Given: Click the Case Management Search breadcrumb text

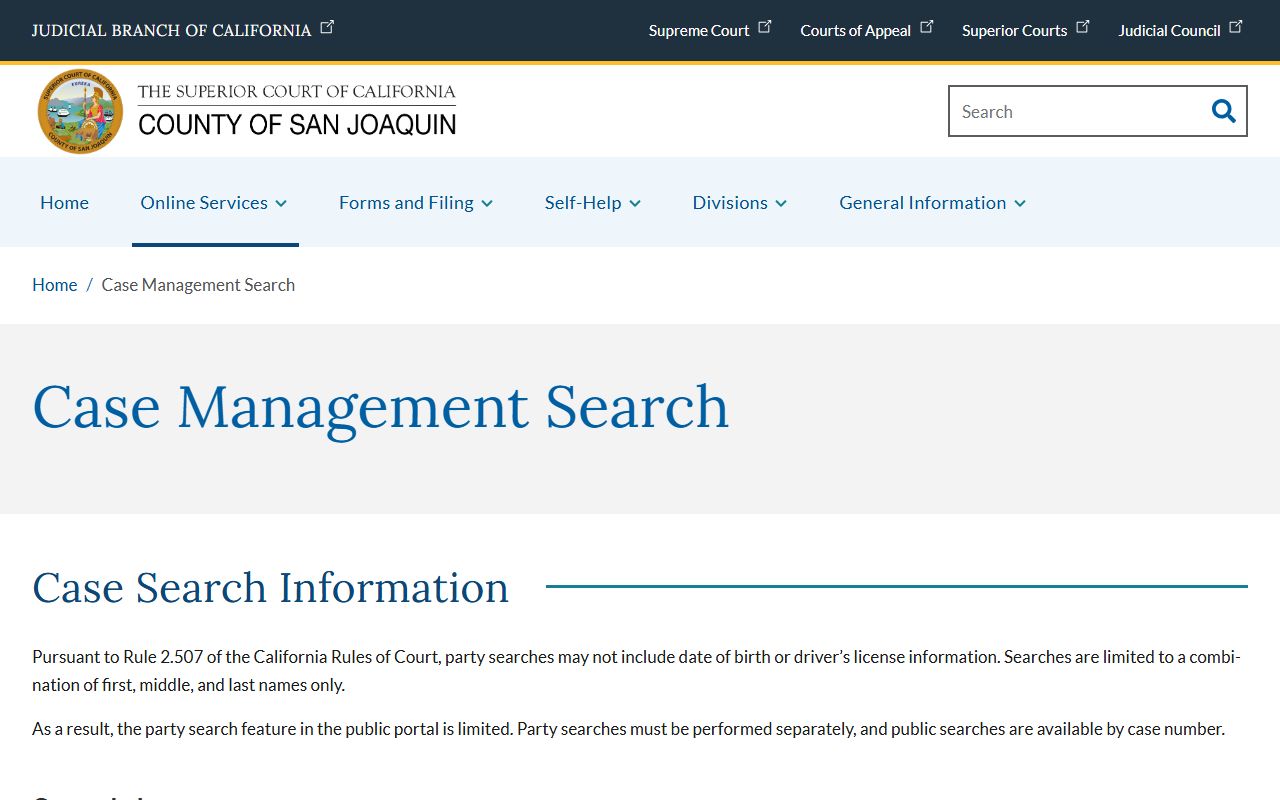Looking at the screenshot, I should pos(198,285).
